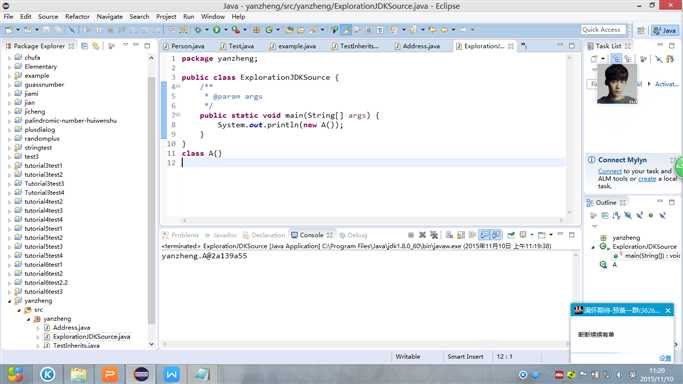Image resolution: width=683 pixels, height=384 pixels.
Task: Toggle Show Console on Standard Out change
Action: [484, 235]
